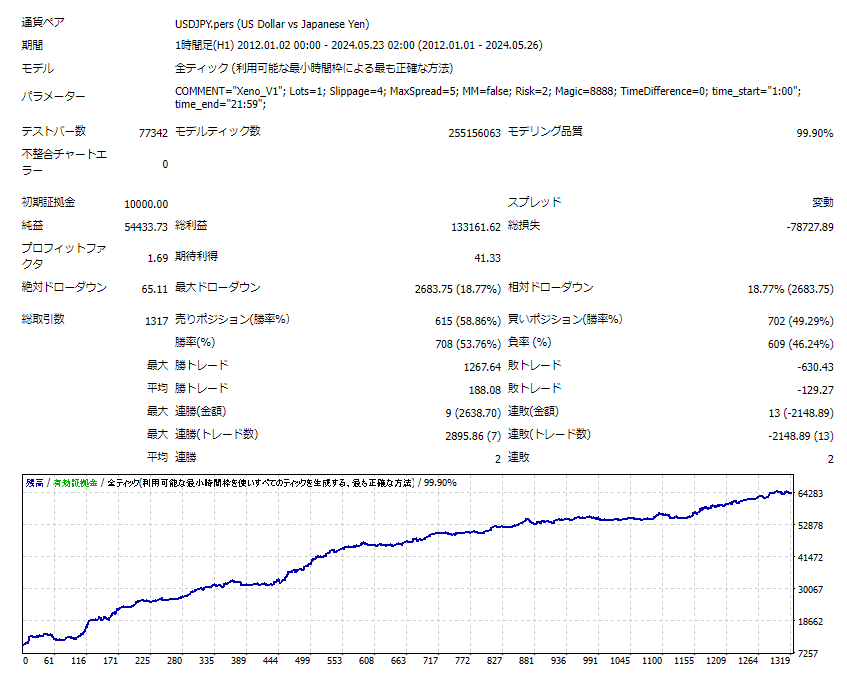The image size is (847, 681).
Task: Click the net profit value 54433.73
Action: pos(146,227)
